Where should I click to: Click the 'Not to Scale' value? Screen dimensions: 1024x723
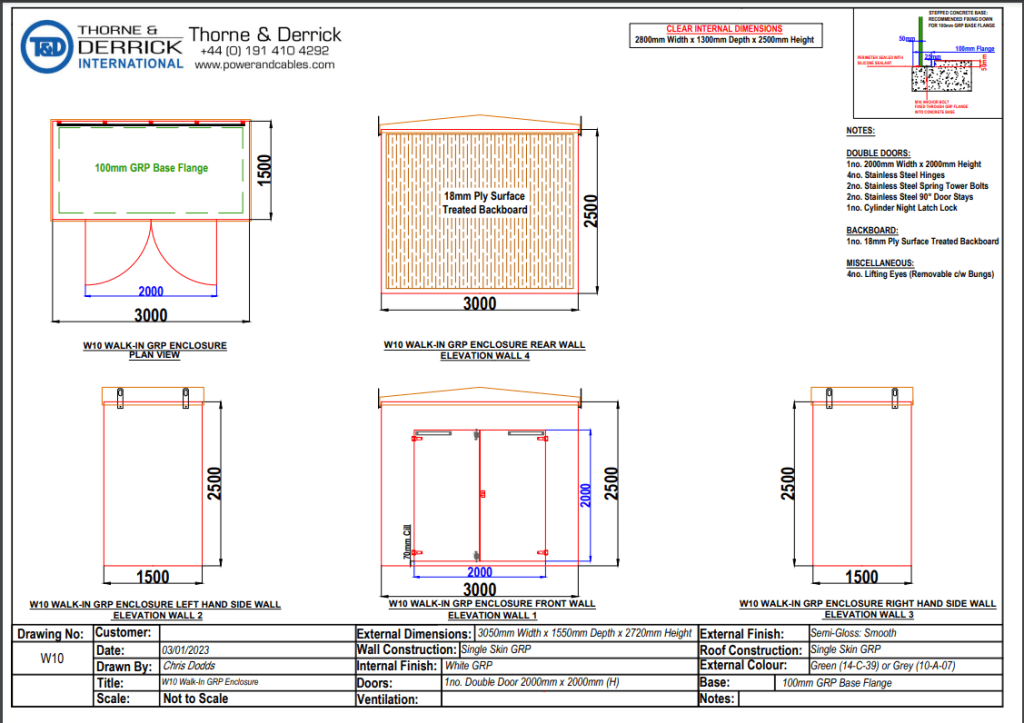(x=195, y=699)
